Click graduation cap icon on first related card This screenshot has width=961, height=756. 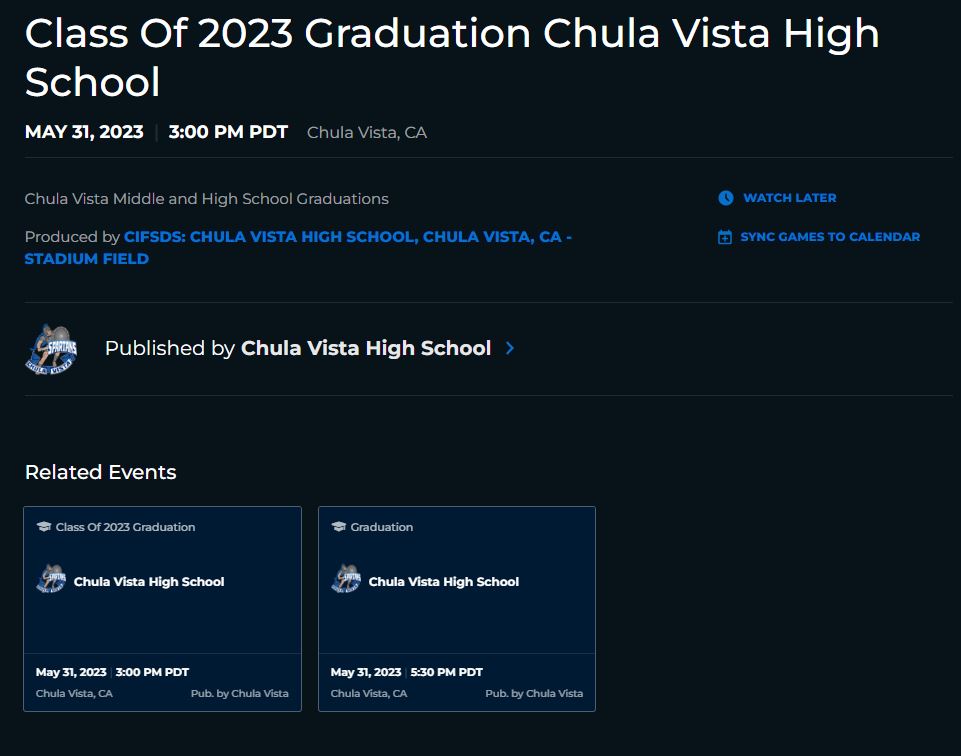(44, 527)
